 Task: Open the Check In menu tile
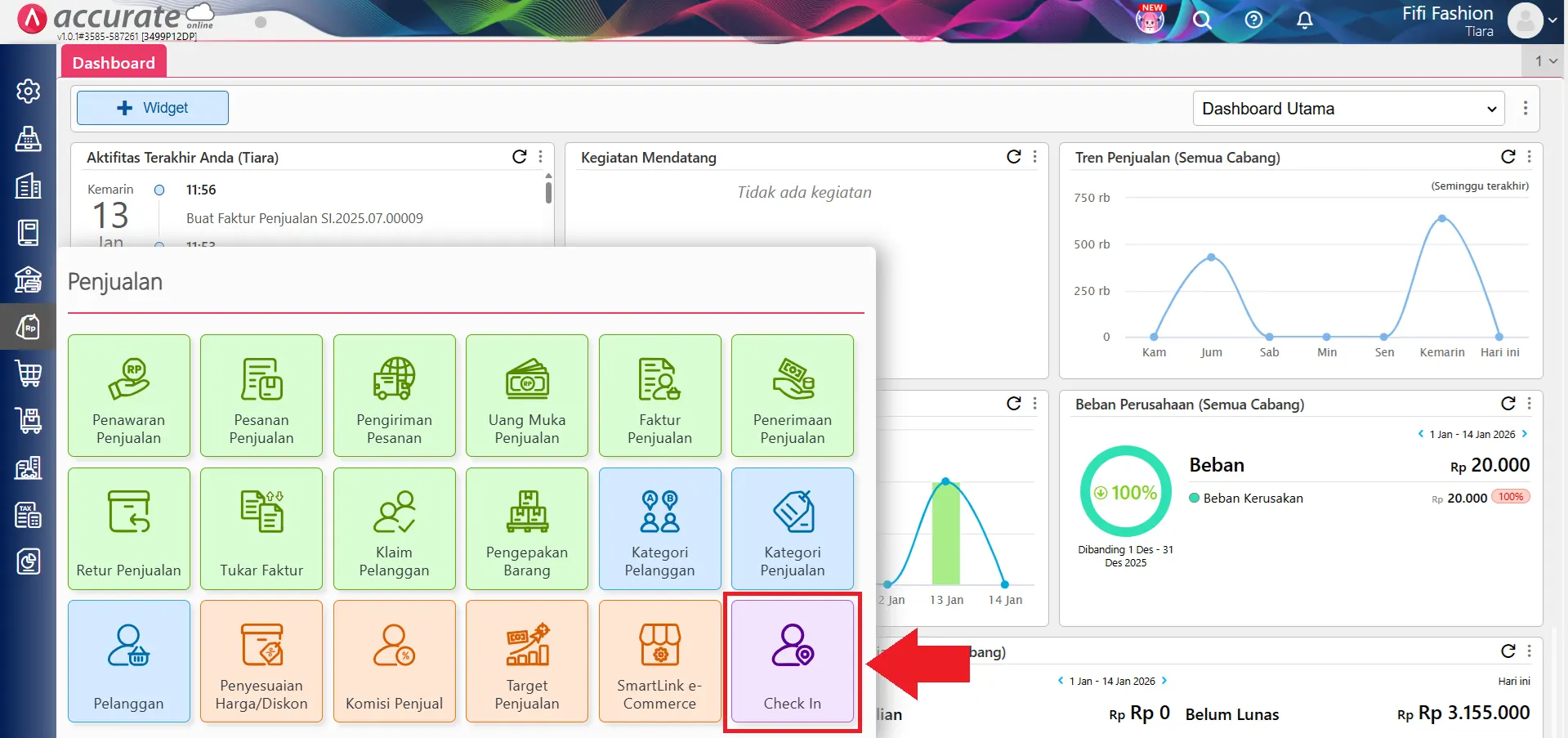pyautogui.click(x=792, y=661)
